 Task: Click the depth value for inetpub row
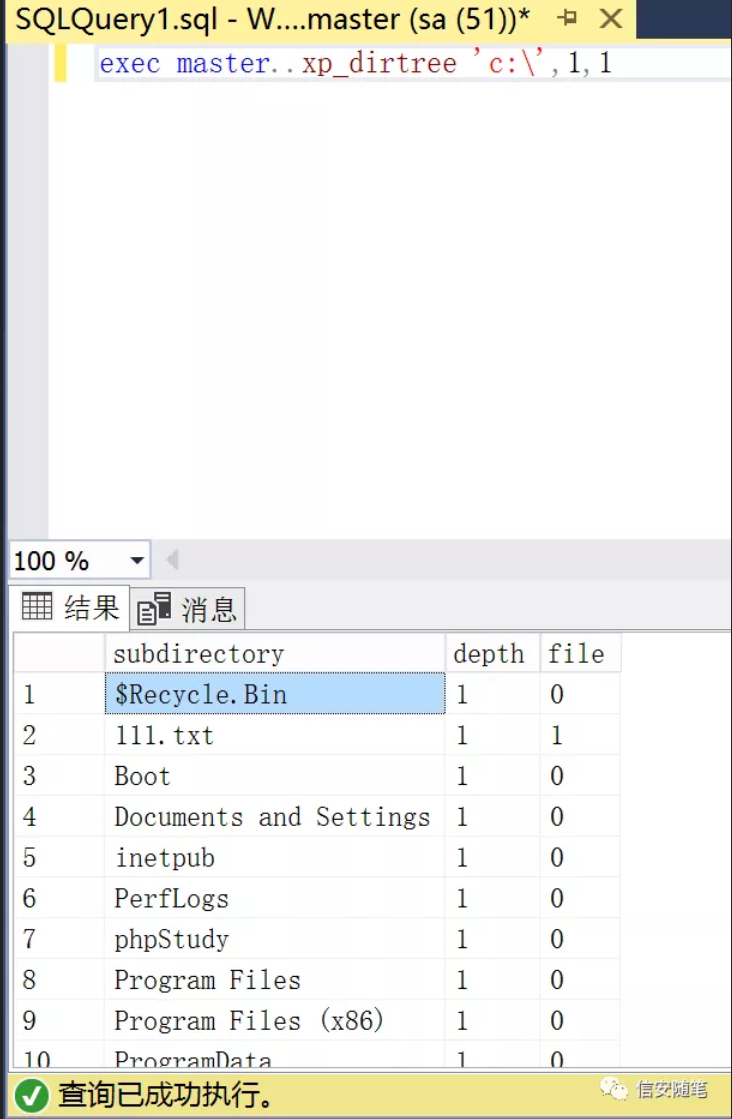click(x=492, y=857)
